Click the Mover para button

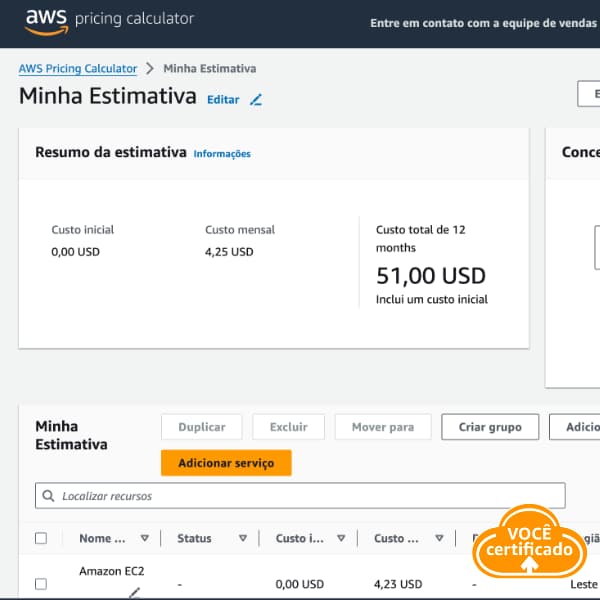pyautogui.click(x=383, y=427)
